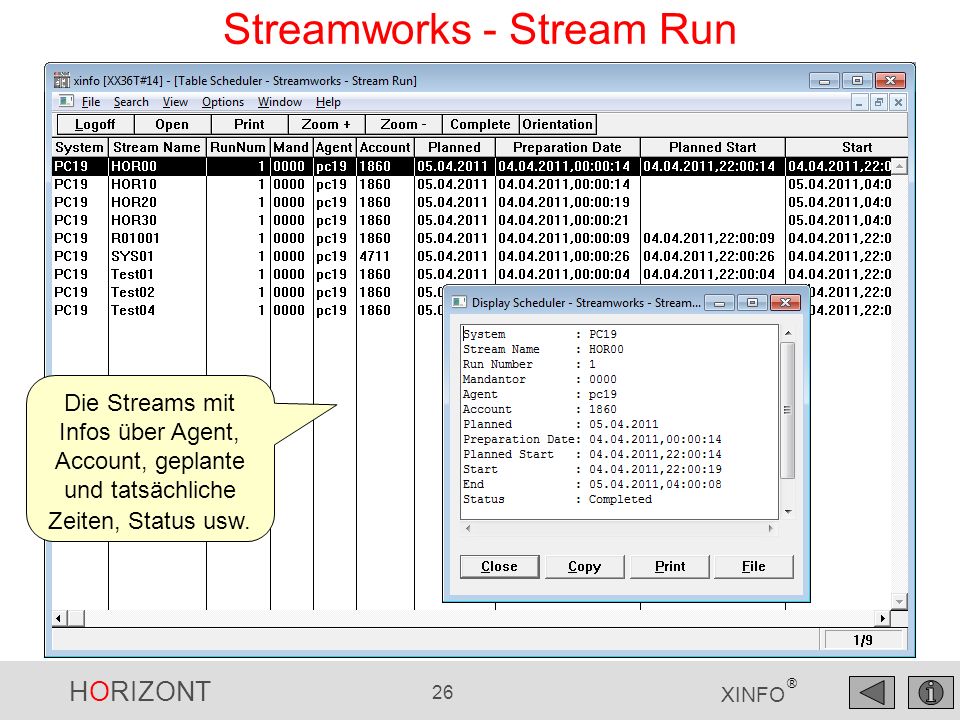Screen dimensions: 960x720
Task: Close the inner MDI child window
Action: click(x=898, y=102)
